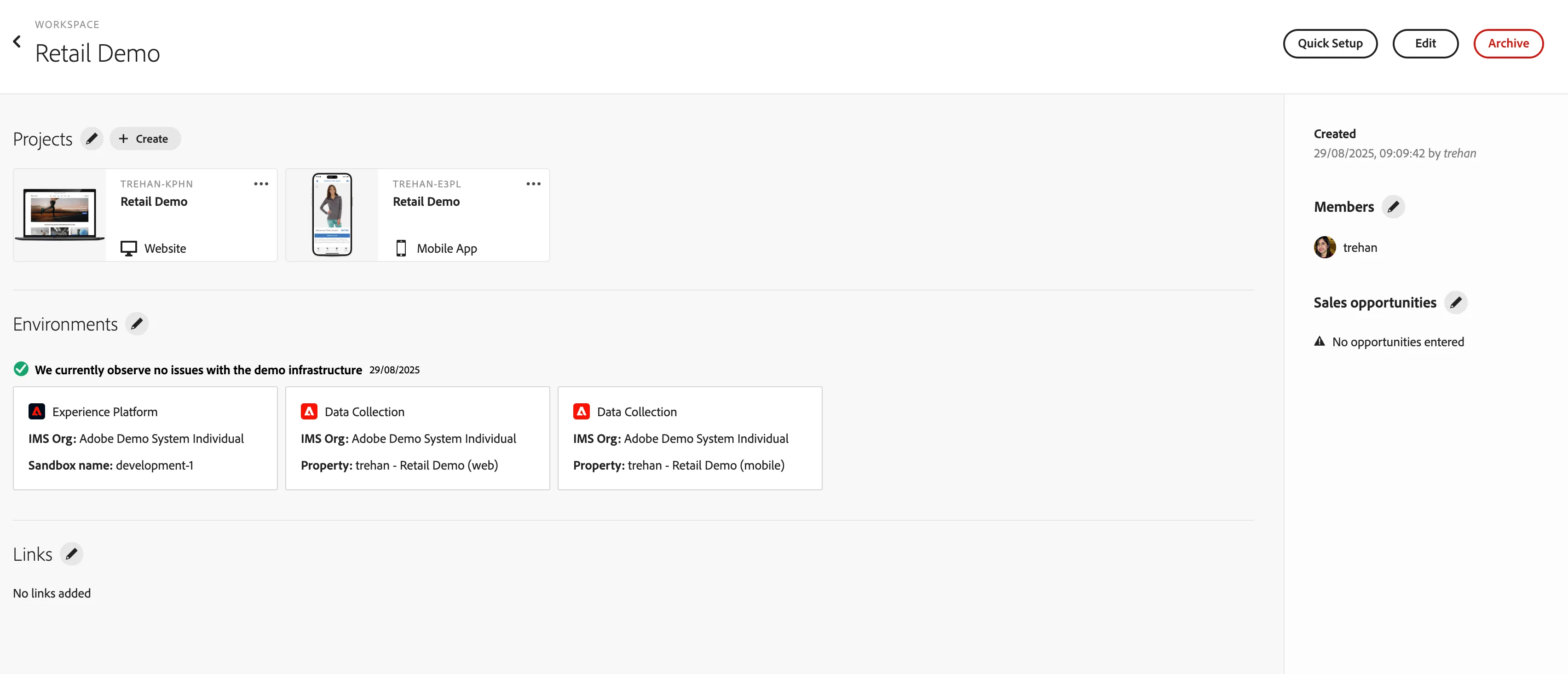Click Adobe logo on web Data Collection card

[309, 412]
